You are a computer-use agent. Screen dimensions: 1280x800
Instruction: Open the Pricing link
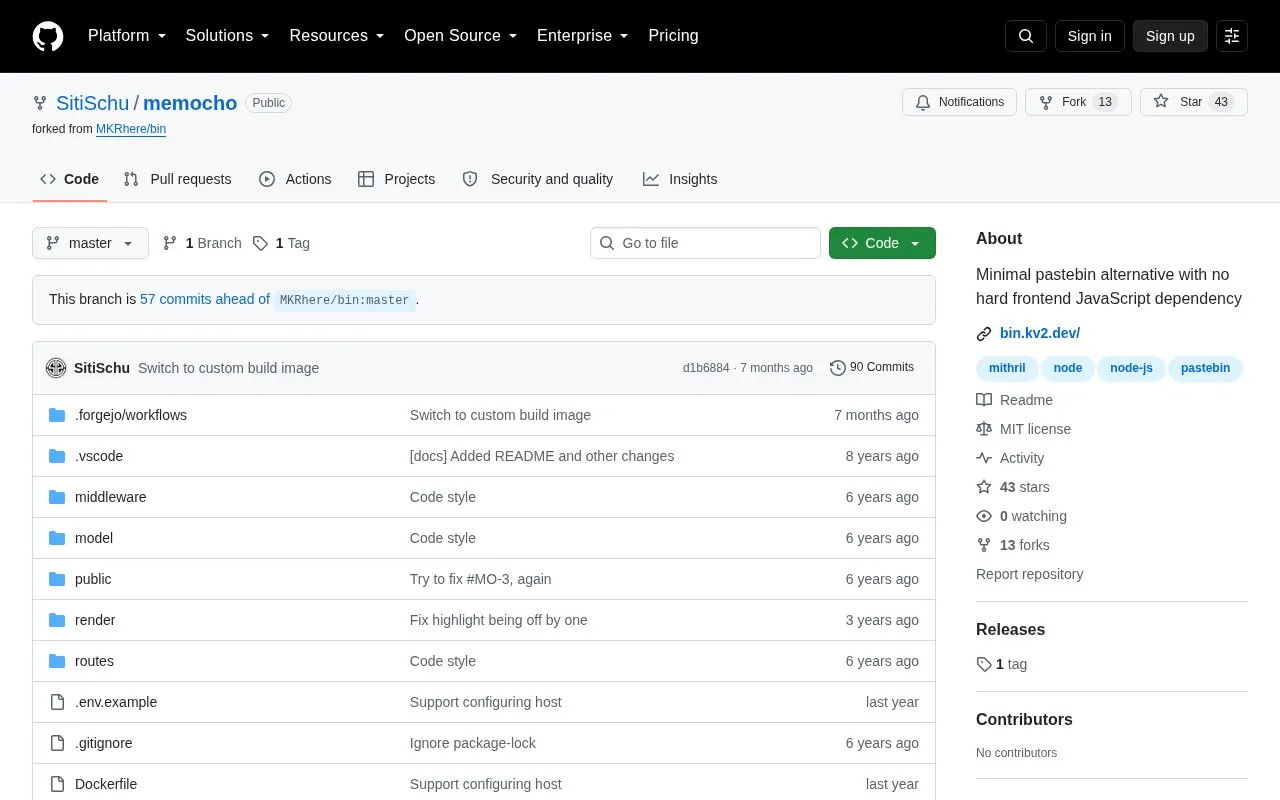point(673,36)
